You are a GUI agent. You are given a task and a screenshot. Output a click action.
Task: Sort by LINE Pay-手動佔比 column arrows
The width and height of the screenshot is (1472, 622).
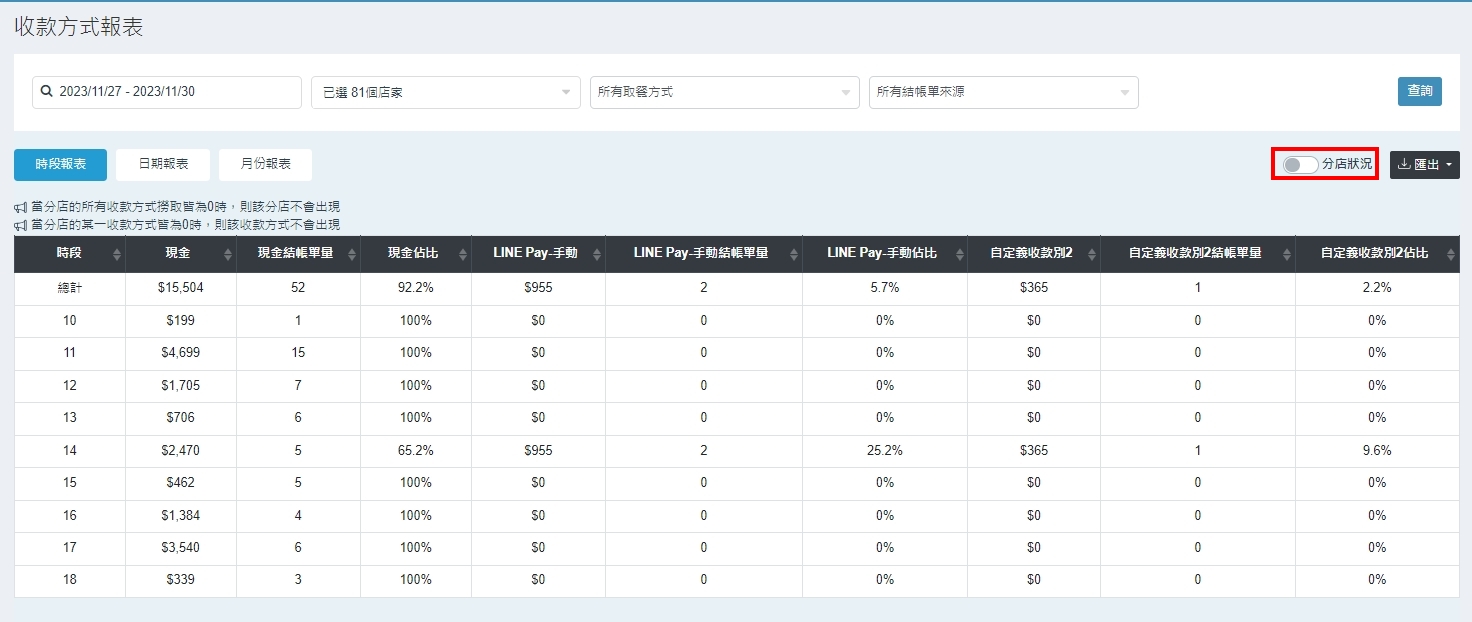click(959, 254)
